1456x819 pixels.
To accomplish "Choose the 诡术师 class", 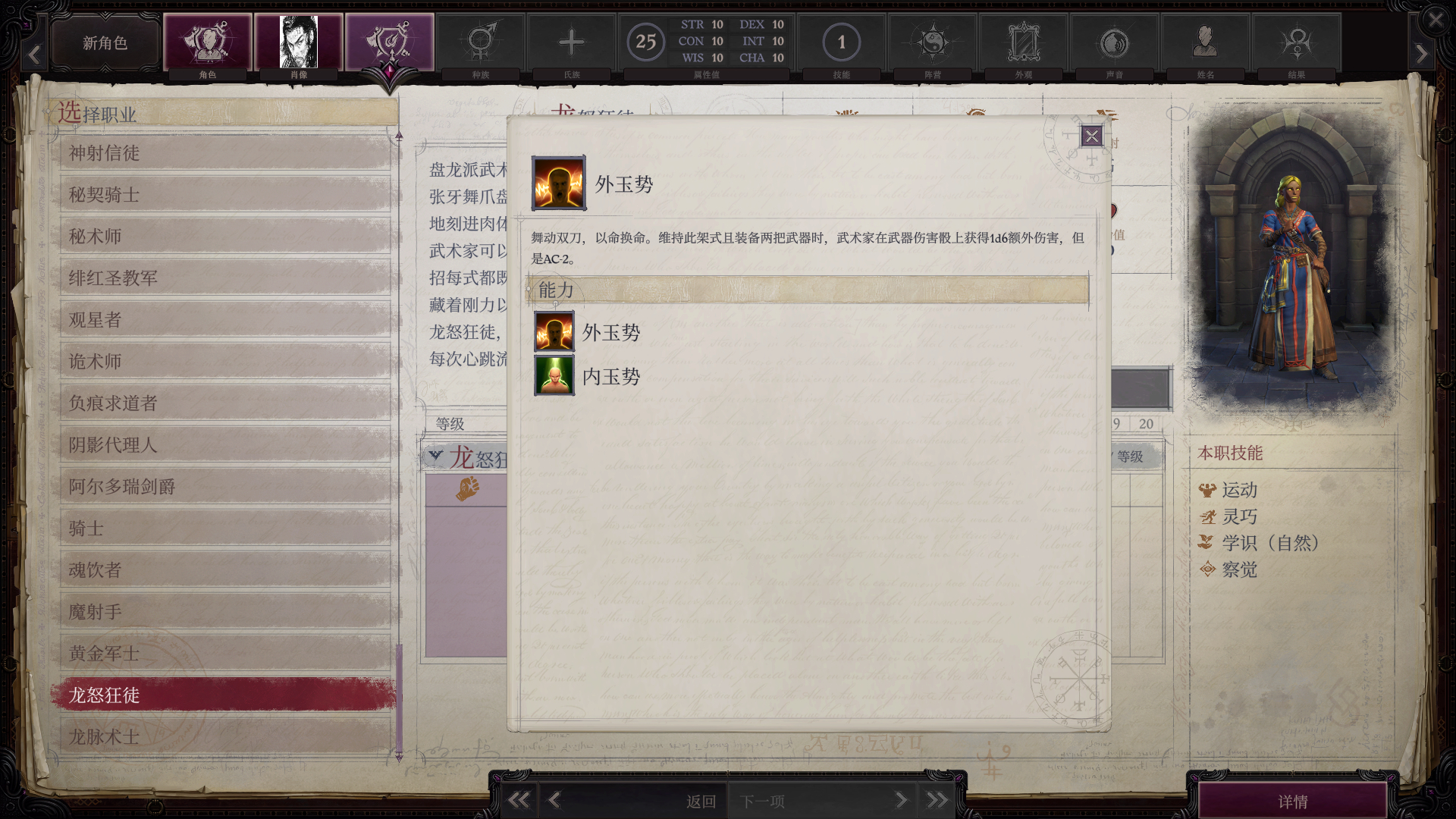I will (x=226, y=362).
